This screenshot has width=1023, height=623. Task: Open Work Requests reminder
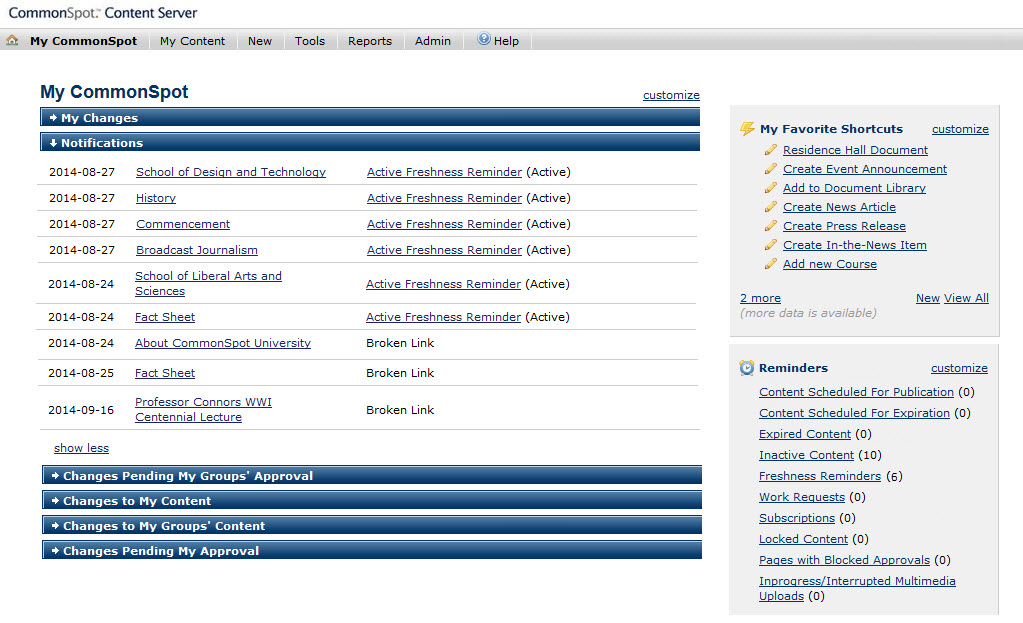point(802,496)
